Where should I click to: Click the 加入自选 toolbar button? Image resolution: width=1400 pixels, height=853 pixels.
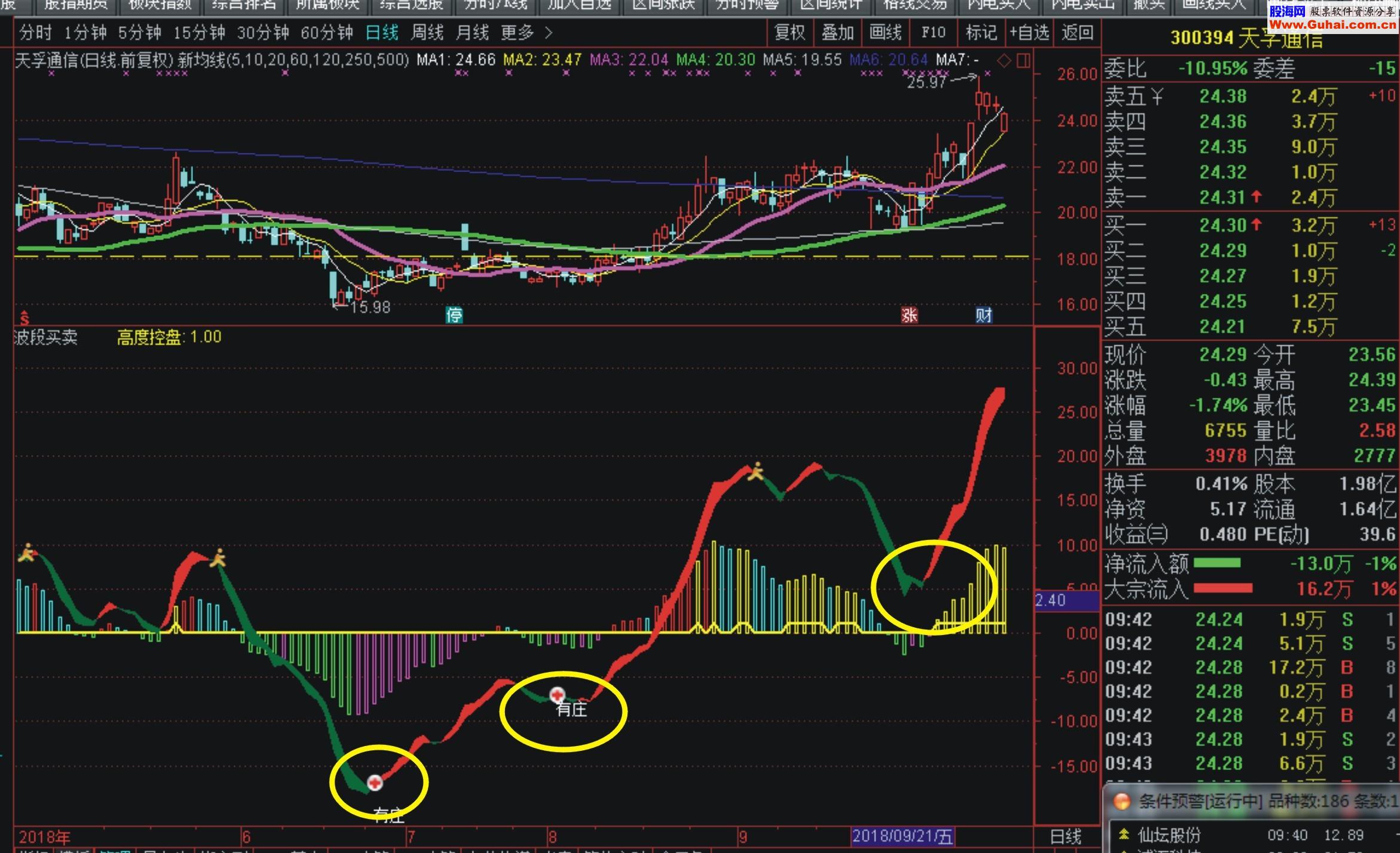(580, 6)
